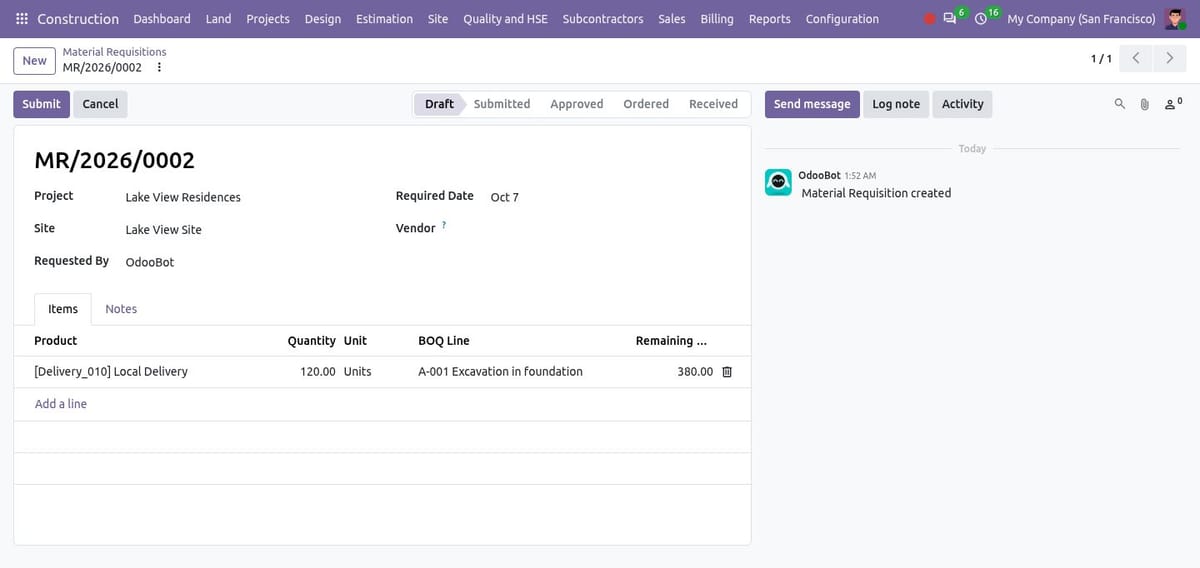Open the activities clock icon
1200x568 pixels.
(981, 19)
